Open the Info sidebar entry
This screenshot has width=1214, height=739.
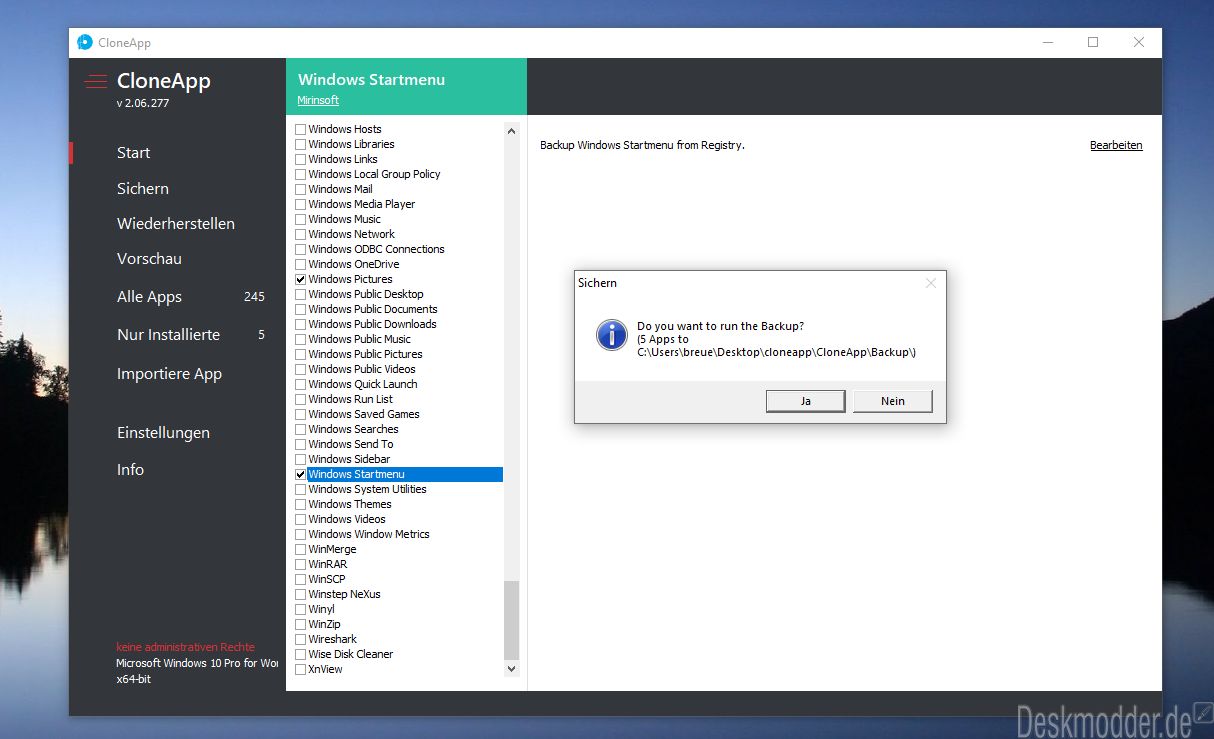coord(130,470)
